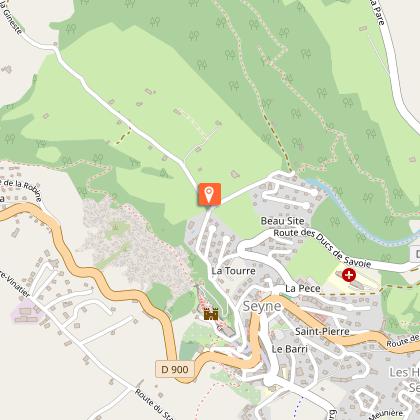This screenshot has width=420, height=420.
Task: Click the de la Robine road label
Action: tap(21, 189)
